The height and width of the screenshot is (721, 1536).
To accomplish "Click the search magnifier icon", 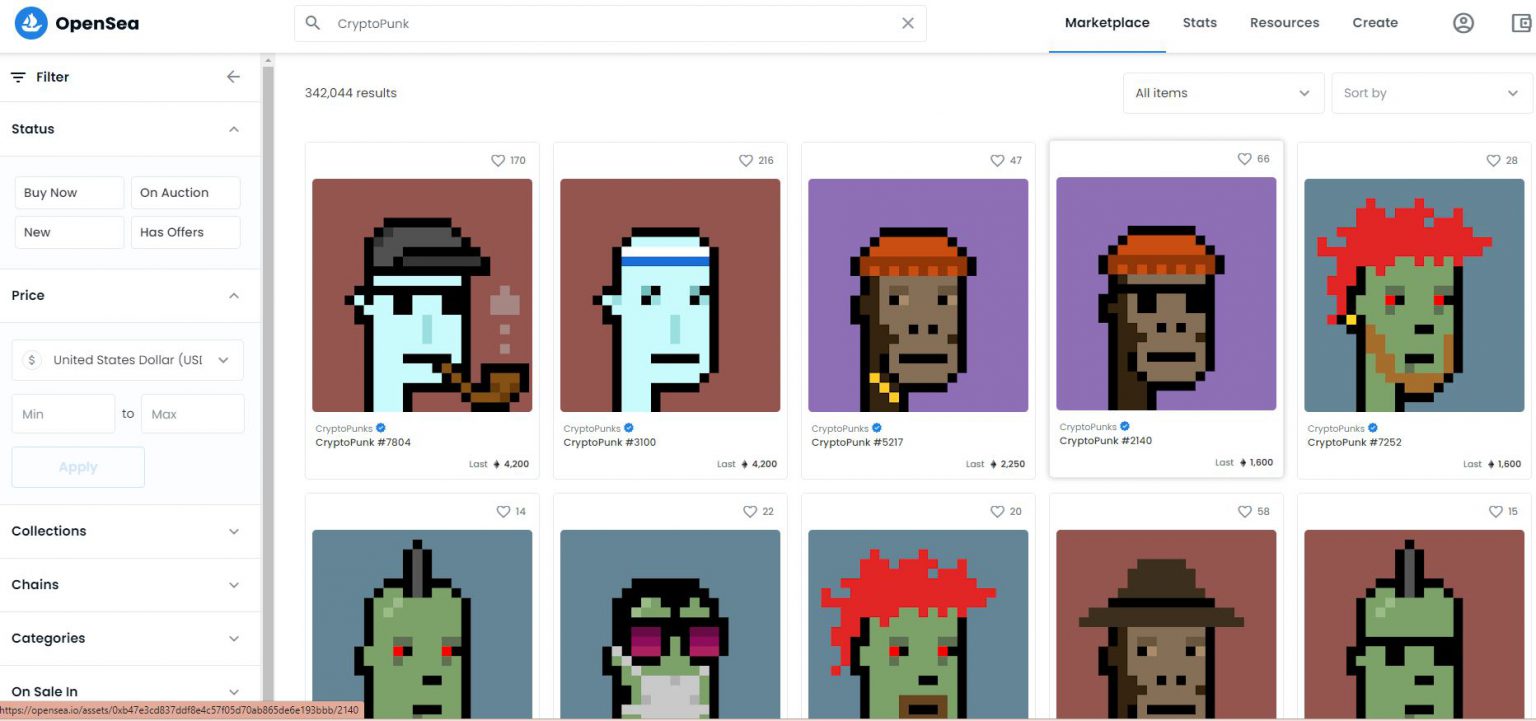I will (311, 22).
